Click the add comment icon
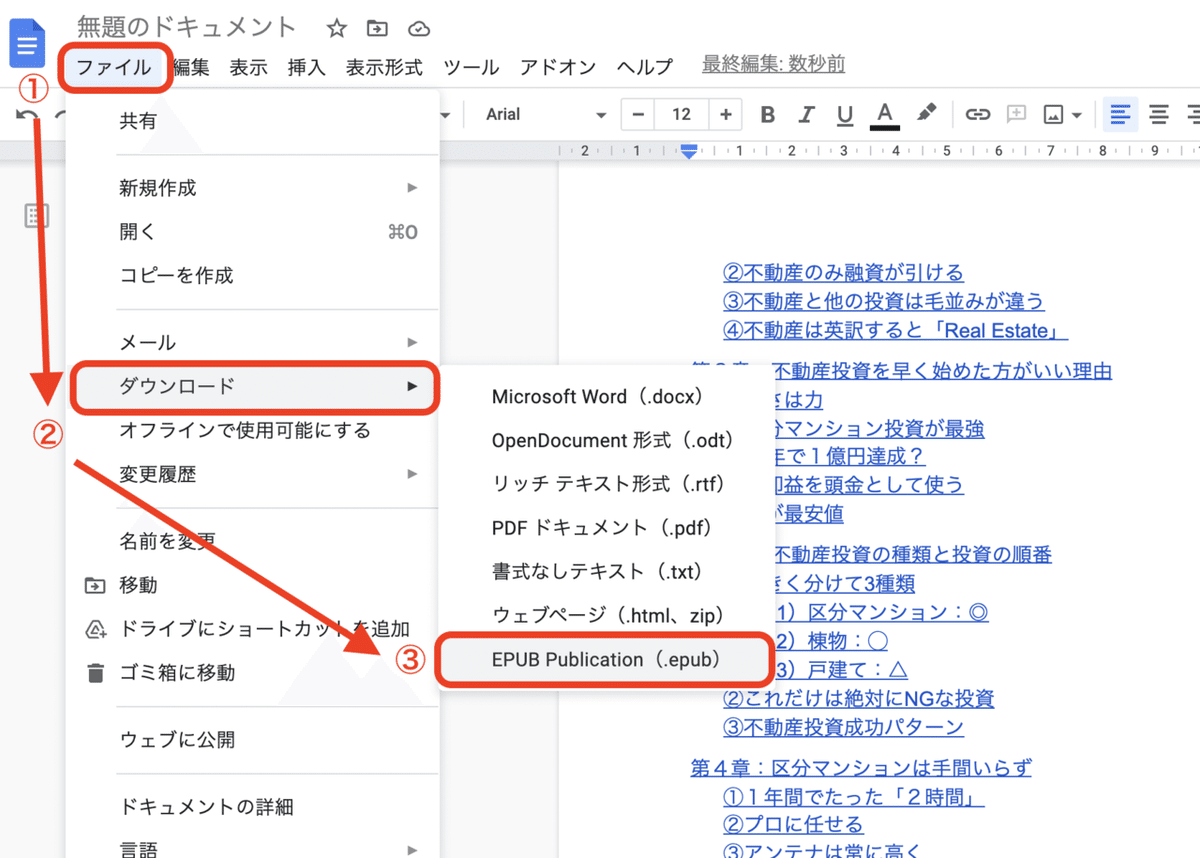The width and height of the screenshot is (1200, 858). (1016, 114)
